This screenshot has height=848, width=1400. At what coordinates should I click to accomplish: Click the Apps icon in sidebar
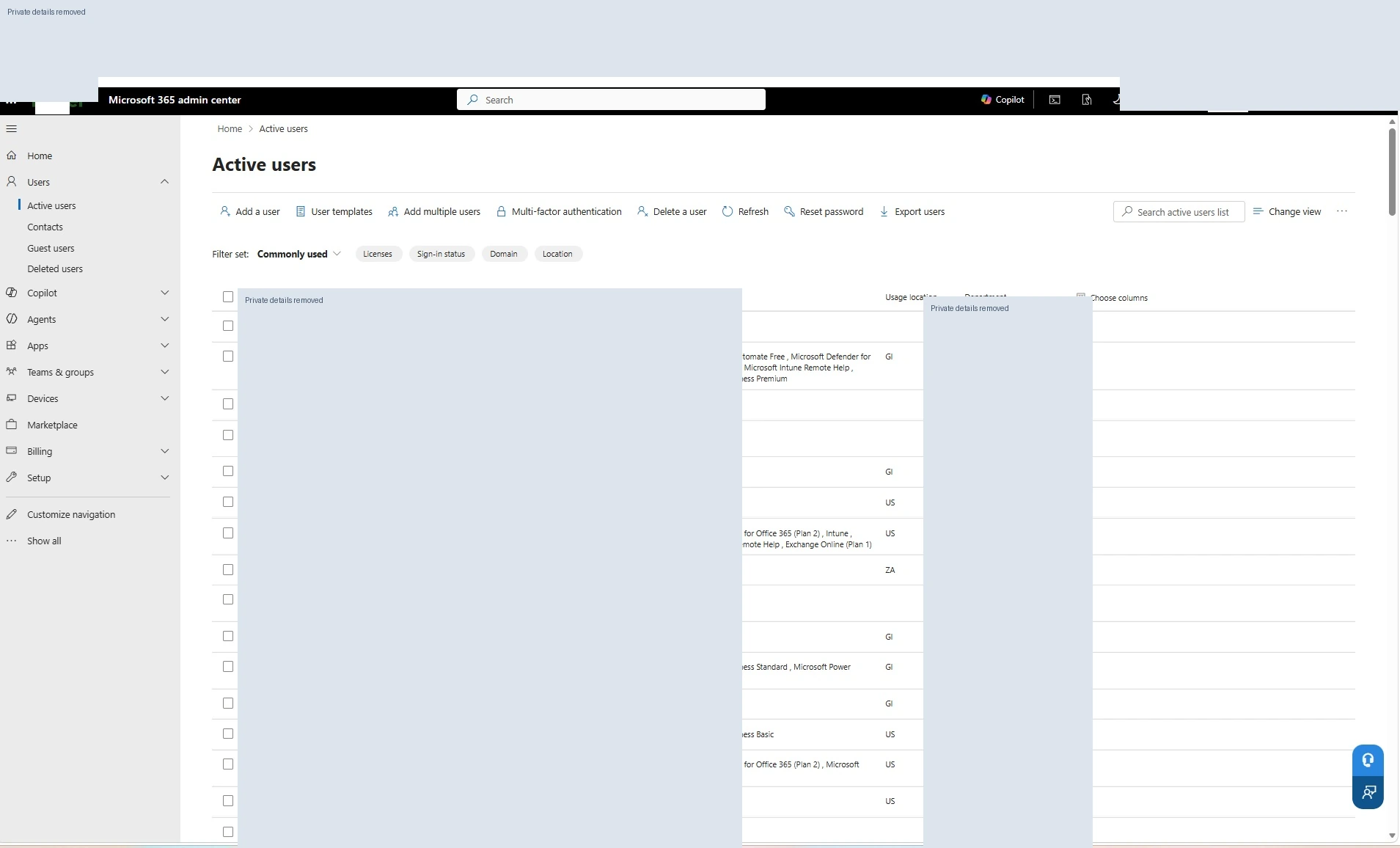coord(11,345)
